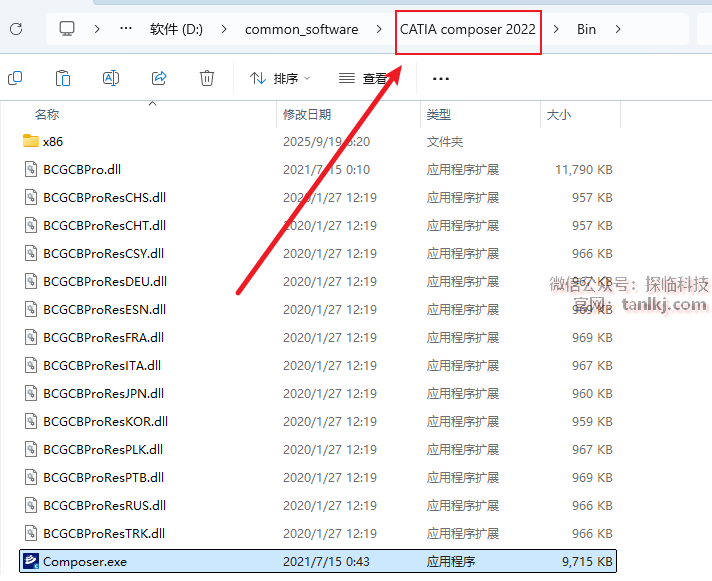Click the Delete trash icon
The width and height of the screenshot is (712, 581).
(207, 78)
